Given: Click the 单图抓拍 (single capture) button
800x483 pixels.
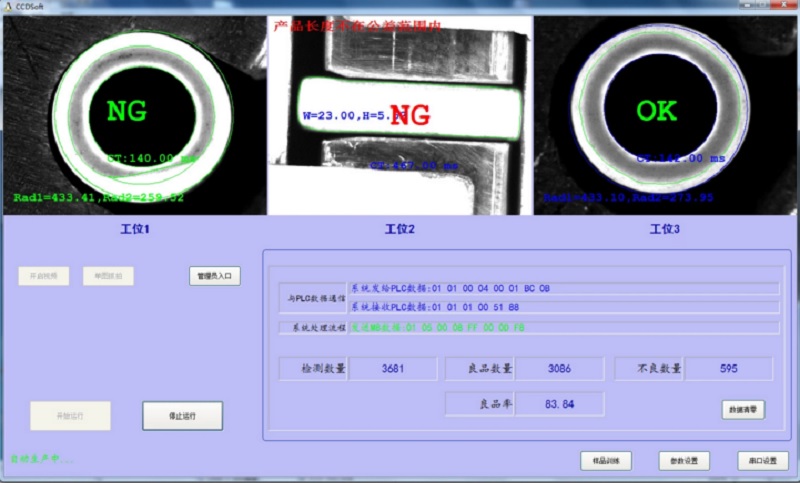Looking at the screenshot, I should pyautogui.click(x=108, y=276).
